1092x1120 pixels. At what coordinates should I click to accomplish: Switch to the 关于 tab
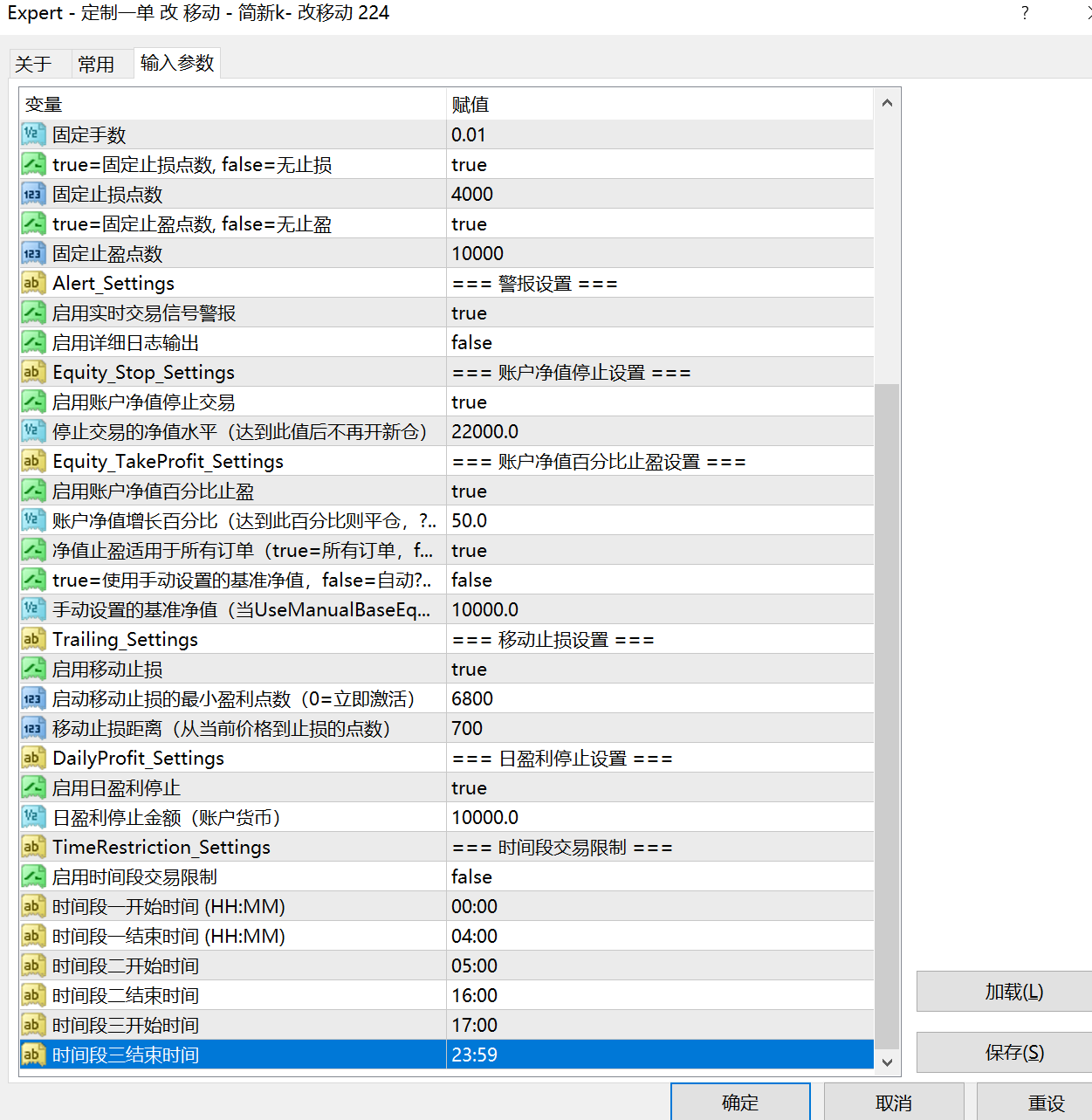(35, 62)
